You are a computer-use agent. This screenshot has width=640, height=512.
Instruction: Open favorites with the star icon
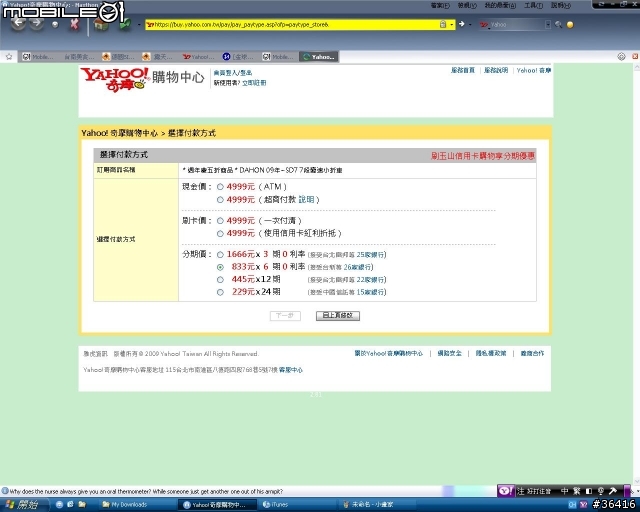pos(9,57)
